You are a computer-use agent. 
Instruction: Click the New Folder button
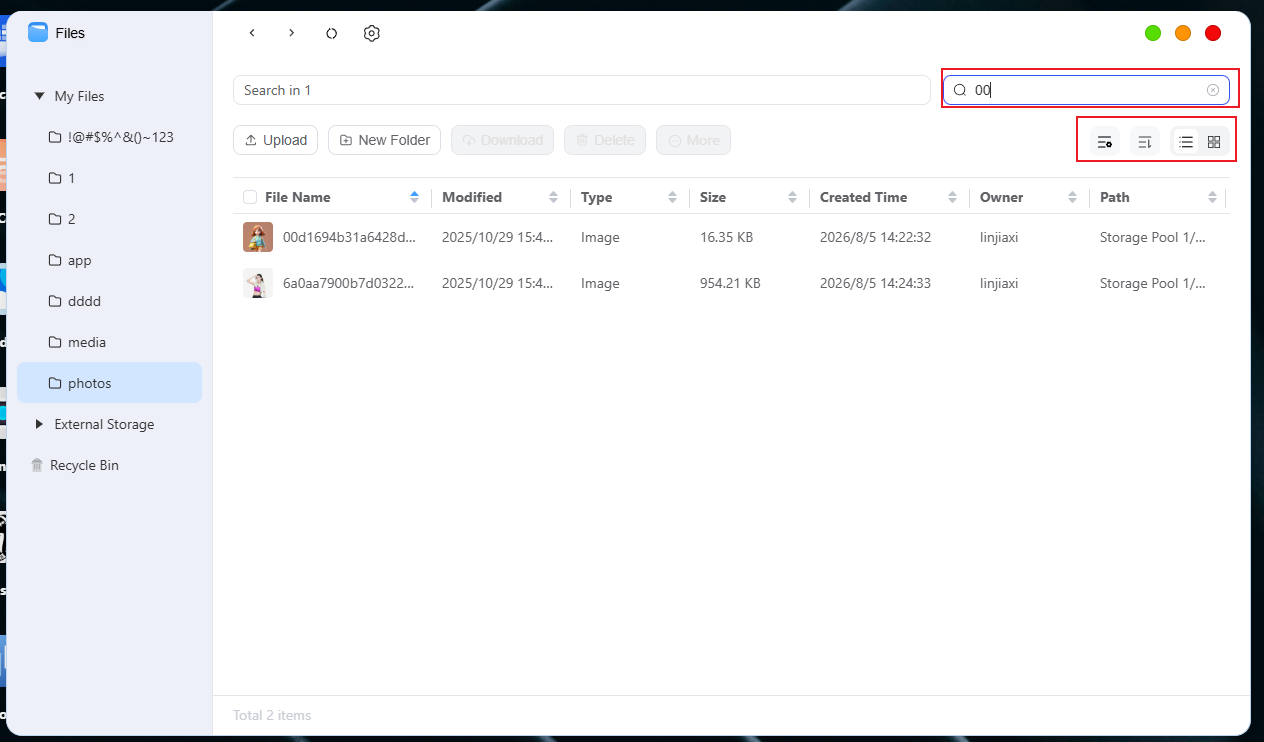coord(384,140)
